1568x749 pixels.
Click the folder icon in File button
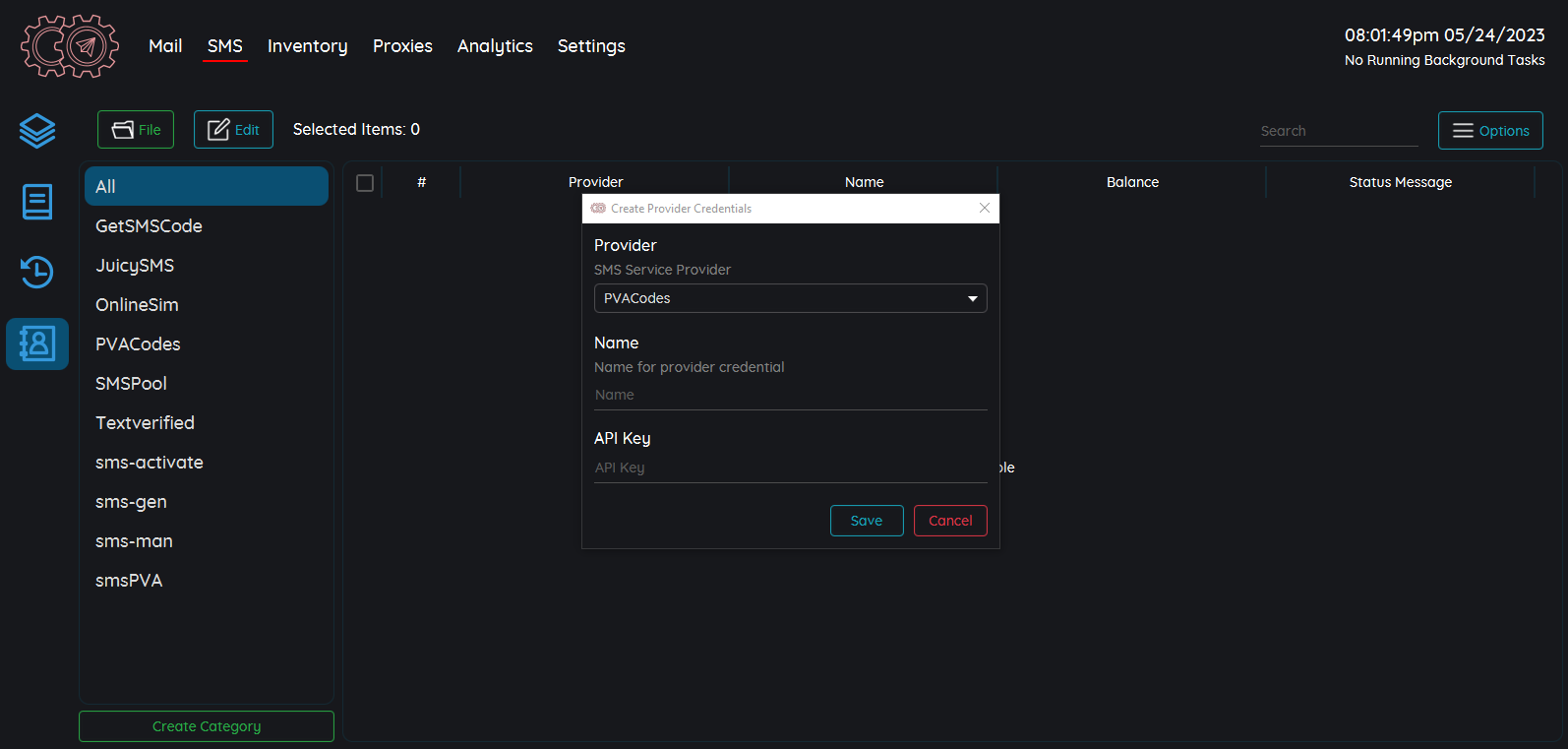pyautogui.click(x=123, y=130)
